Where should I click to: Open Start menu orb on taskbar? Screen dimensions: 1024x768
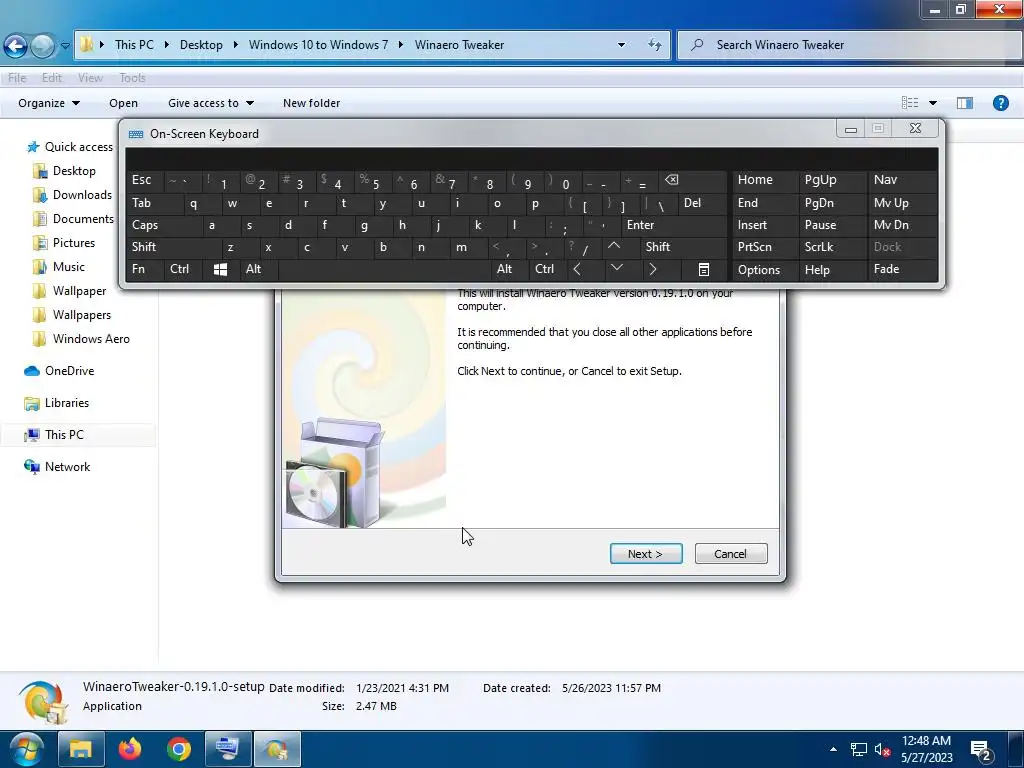tap(27, 748)
